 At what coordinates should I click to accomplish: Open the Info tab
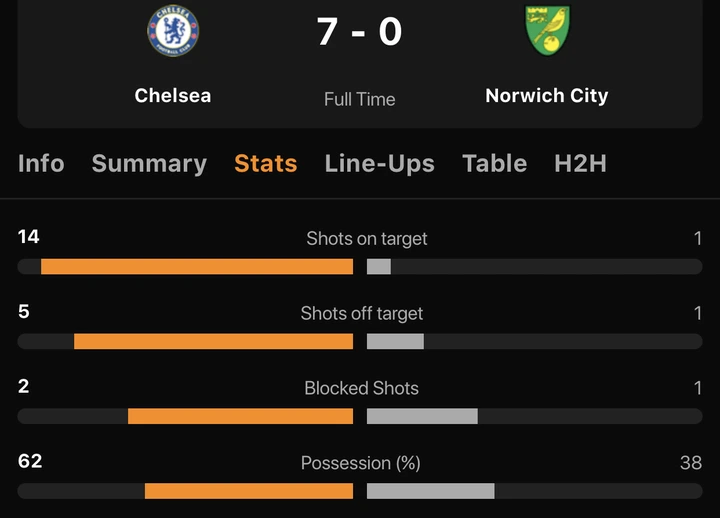(x=41, y=163)
